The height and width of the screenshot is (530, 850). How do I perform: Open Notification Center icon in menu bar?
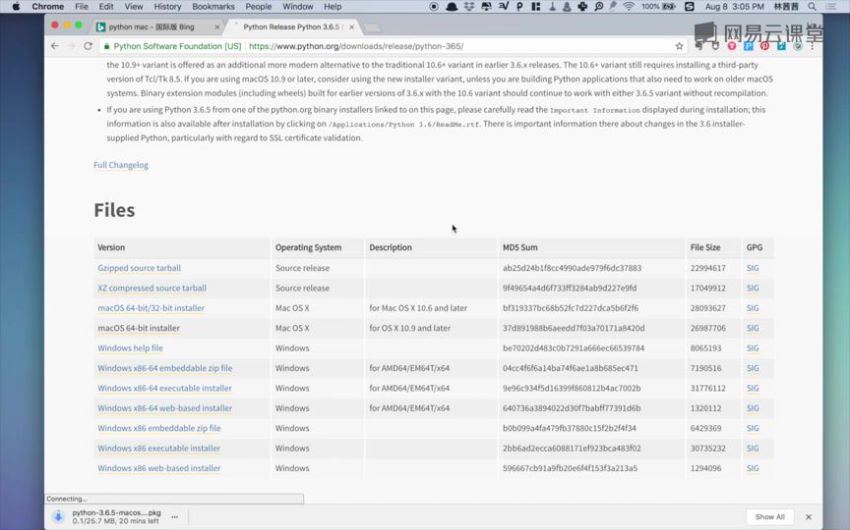coord(831,7)
